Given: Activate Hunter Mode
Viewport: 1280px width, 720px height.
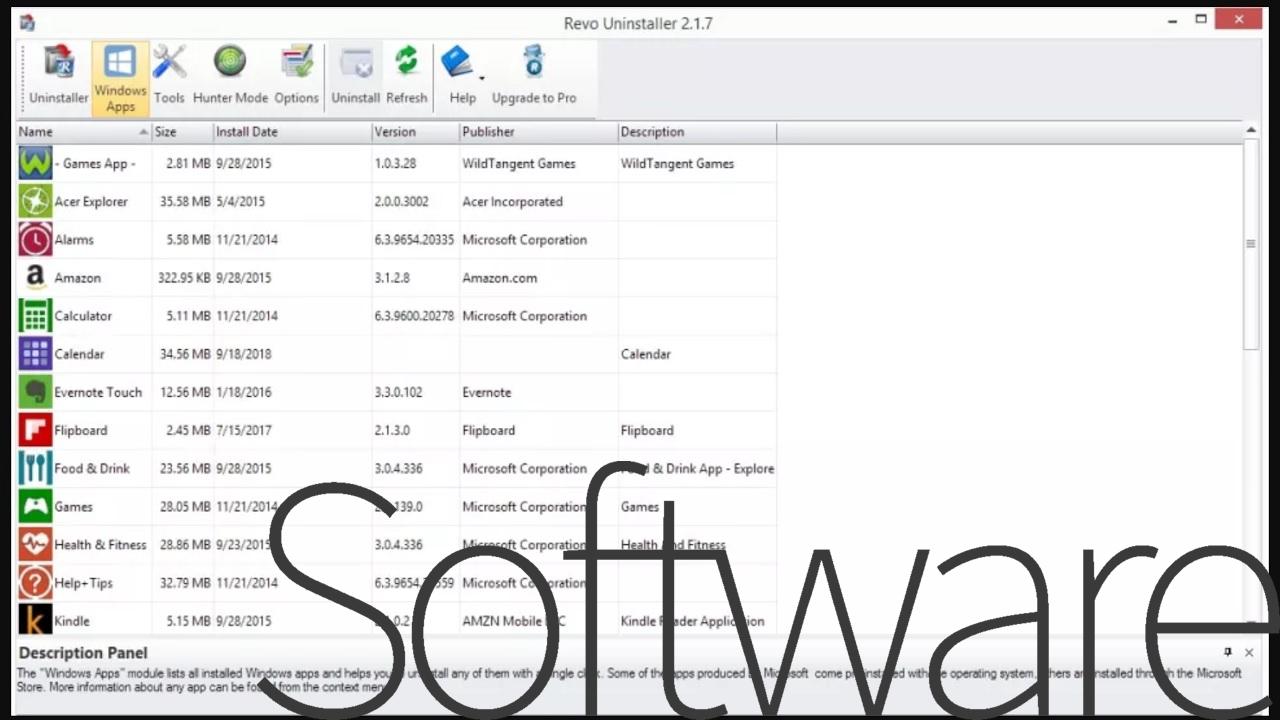Looking at the screenshot, I should tap(230, 76).
